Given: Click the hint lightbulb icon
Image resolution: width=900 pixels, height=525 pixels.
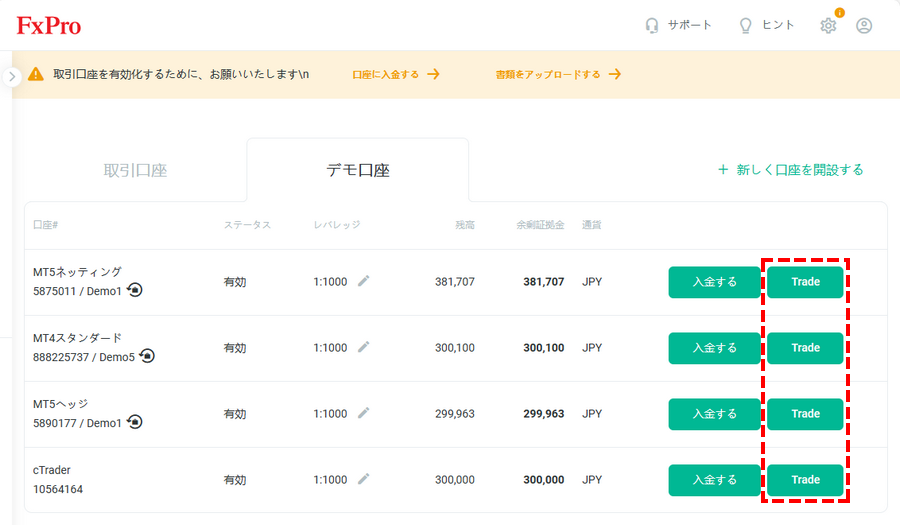Looking at the screenshot, I should point(745,25).
